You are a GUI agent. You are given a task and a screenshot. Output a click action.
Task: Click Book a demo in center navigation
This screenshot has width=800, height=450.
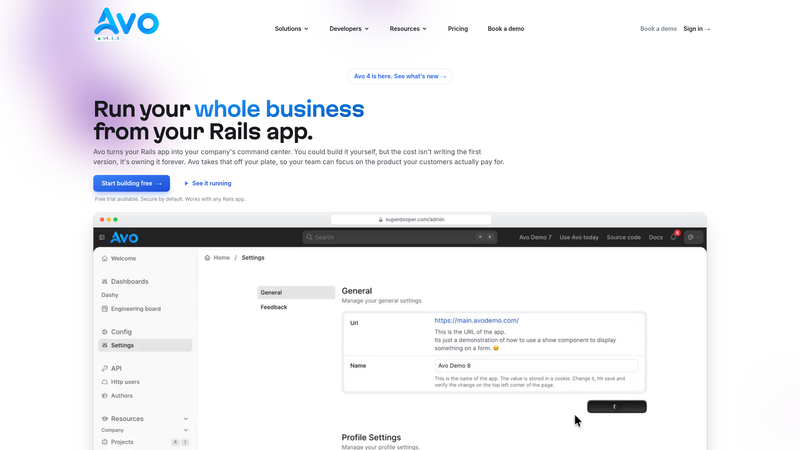click(x=506, y=29)
